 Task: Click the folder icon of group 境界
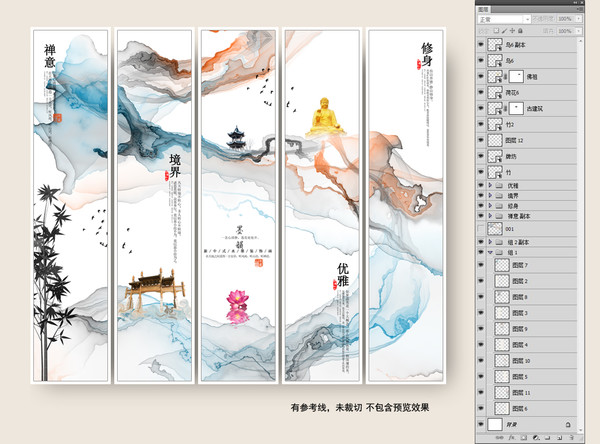pyautogui.click(x=499, y=196)
